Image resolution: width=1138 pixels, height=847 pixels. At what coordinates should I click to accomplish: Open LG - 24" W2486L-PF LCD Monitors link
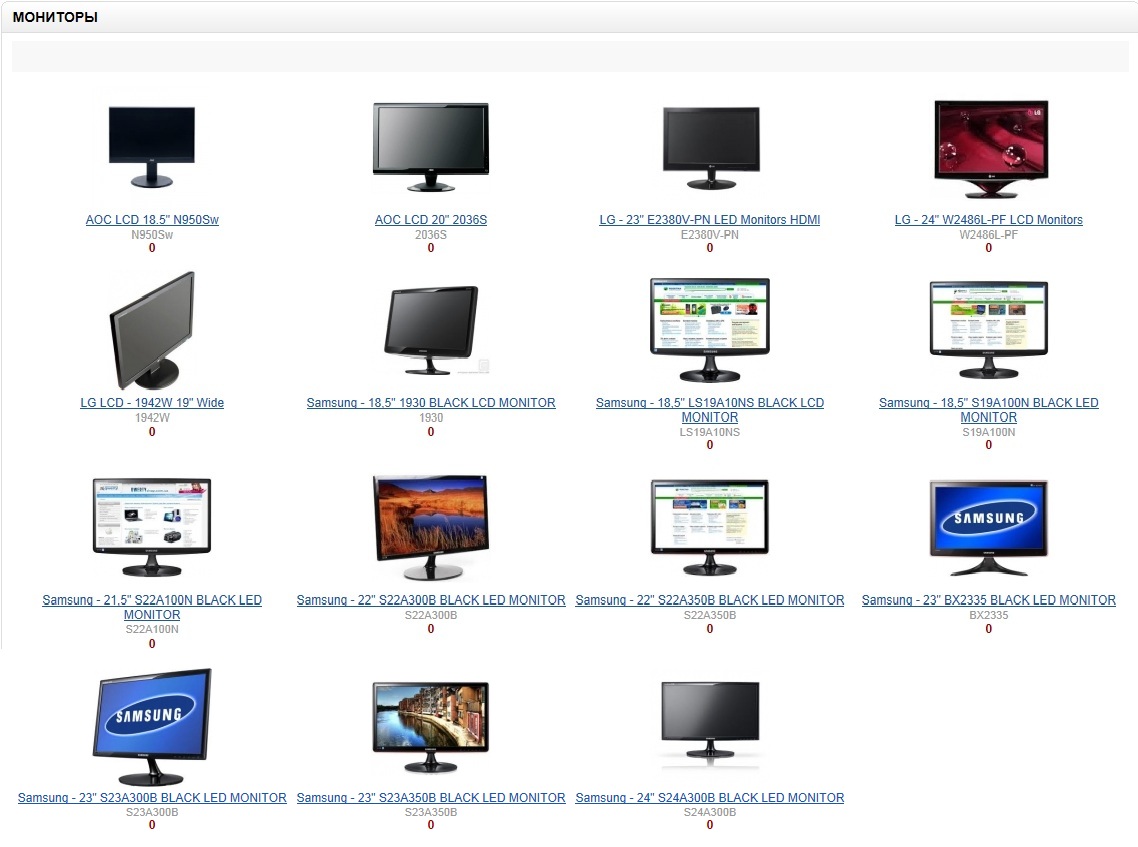pos(988,220)
